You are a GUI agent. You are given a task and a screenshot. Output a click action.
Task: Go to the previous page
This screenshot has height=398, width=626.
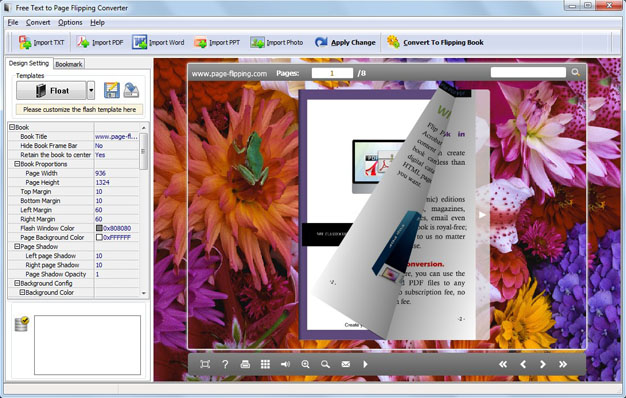523,364
